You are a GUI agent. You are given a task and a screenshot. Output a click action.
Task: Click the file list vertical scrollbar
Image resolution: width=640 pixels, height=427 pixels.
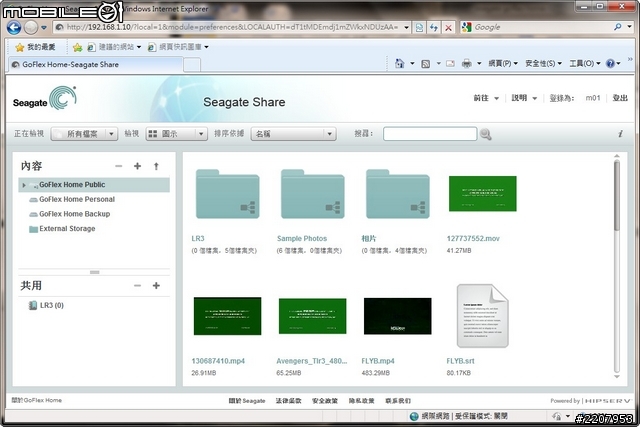click(x=617, y=267)
